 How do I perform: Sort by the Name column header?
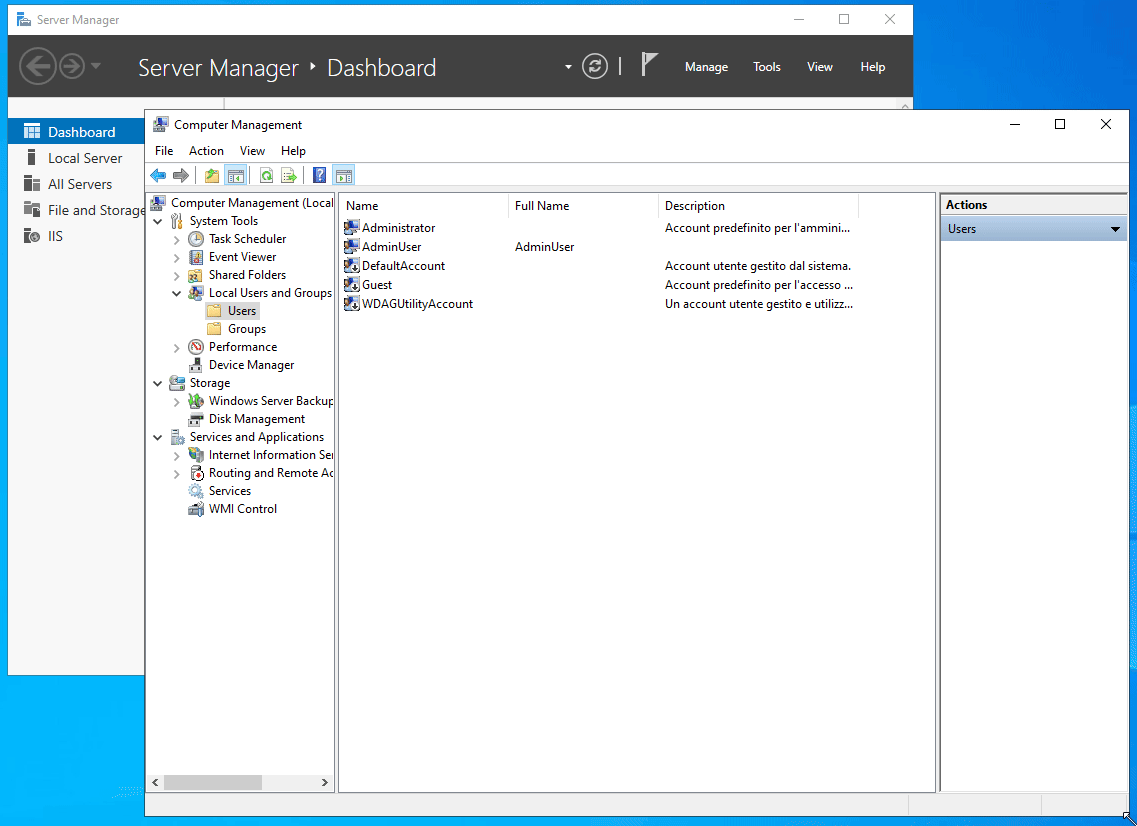point(423,206)
